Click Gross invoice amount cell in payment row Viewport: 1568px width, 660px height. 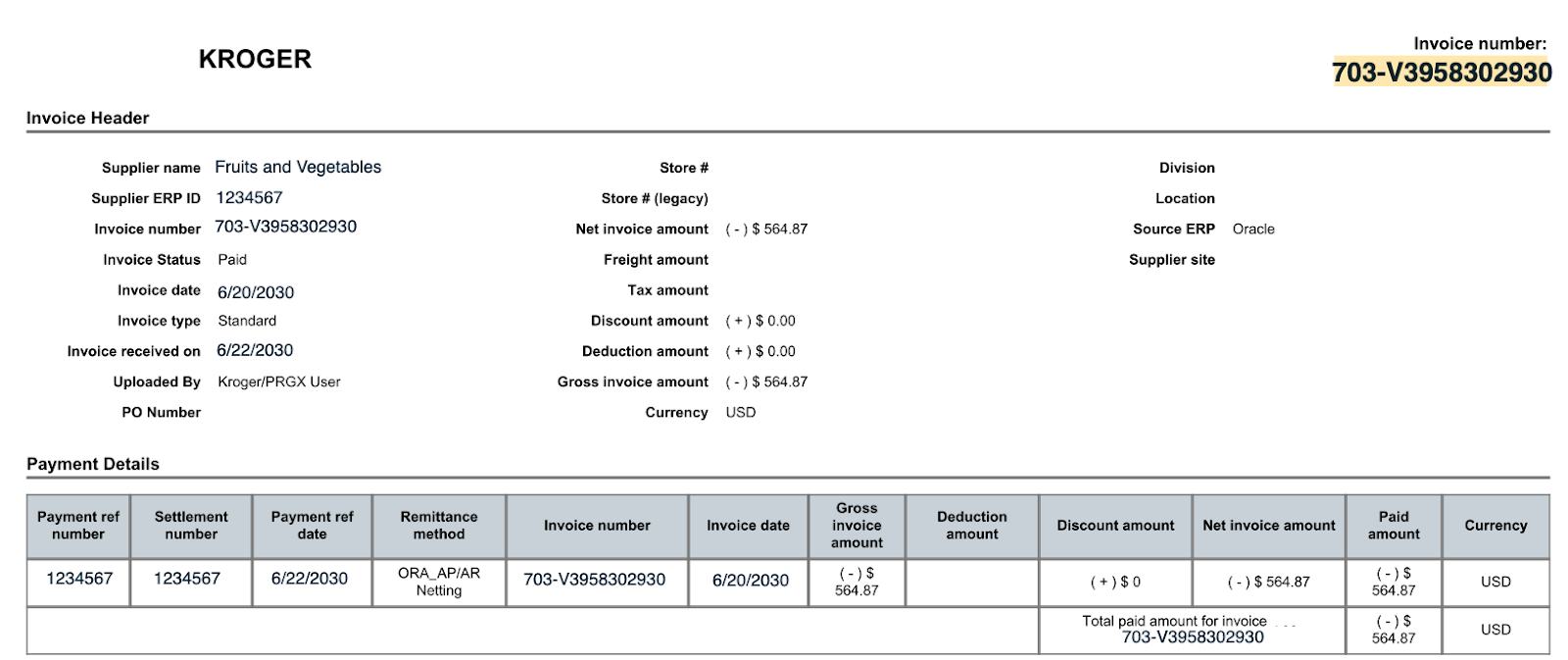857,582
